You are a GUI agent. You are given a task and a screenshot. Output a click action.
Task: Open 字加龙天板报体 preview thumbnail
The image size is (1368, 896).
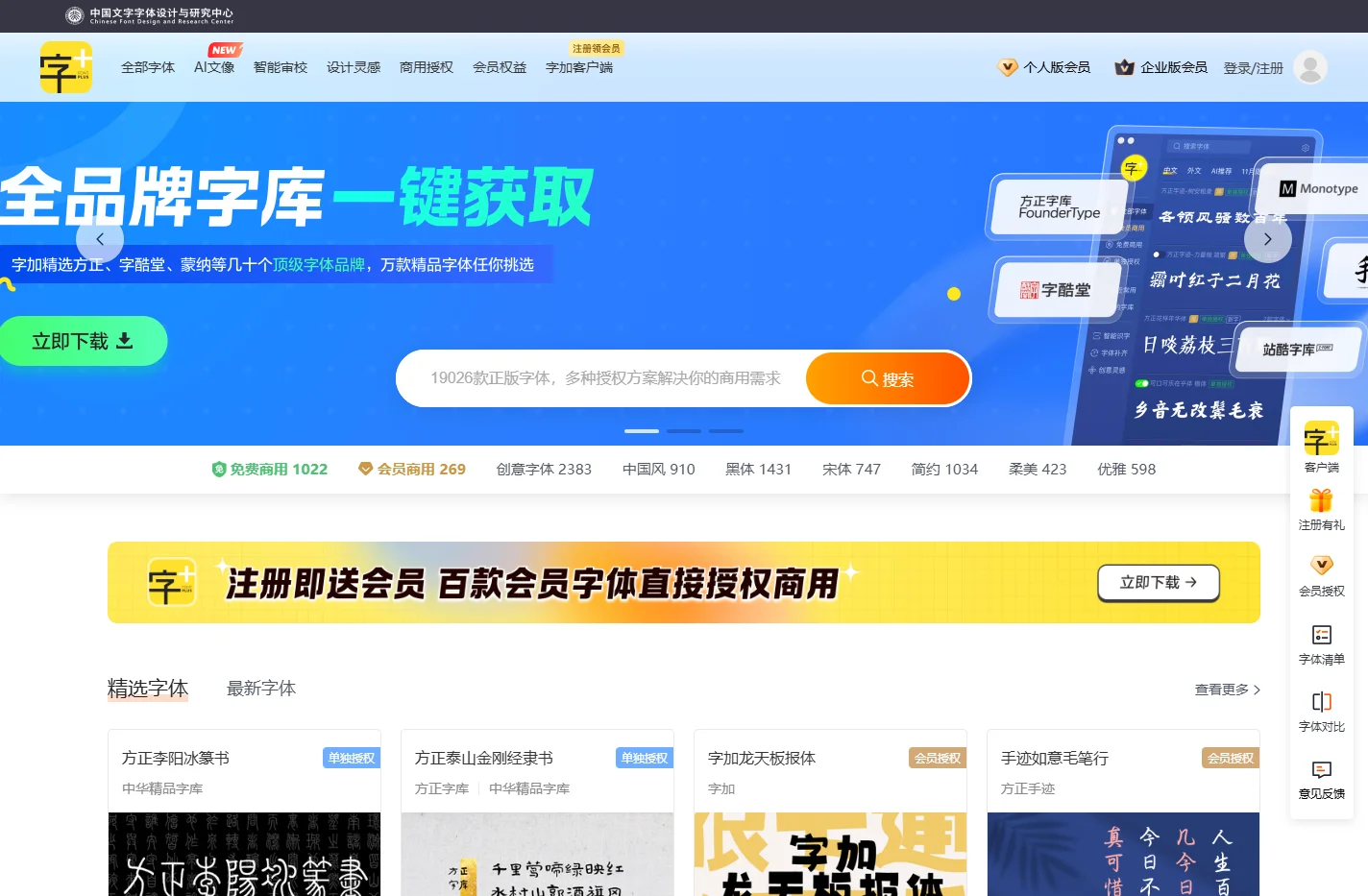[x=831, y=855]
